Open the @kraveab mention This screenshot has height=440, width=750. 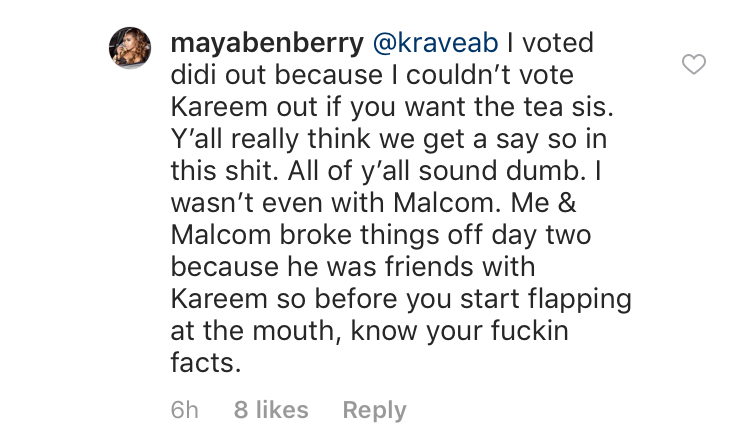pos(435,43)
